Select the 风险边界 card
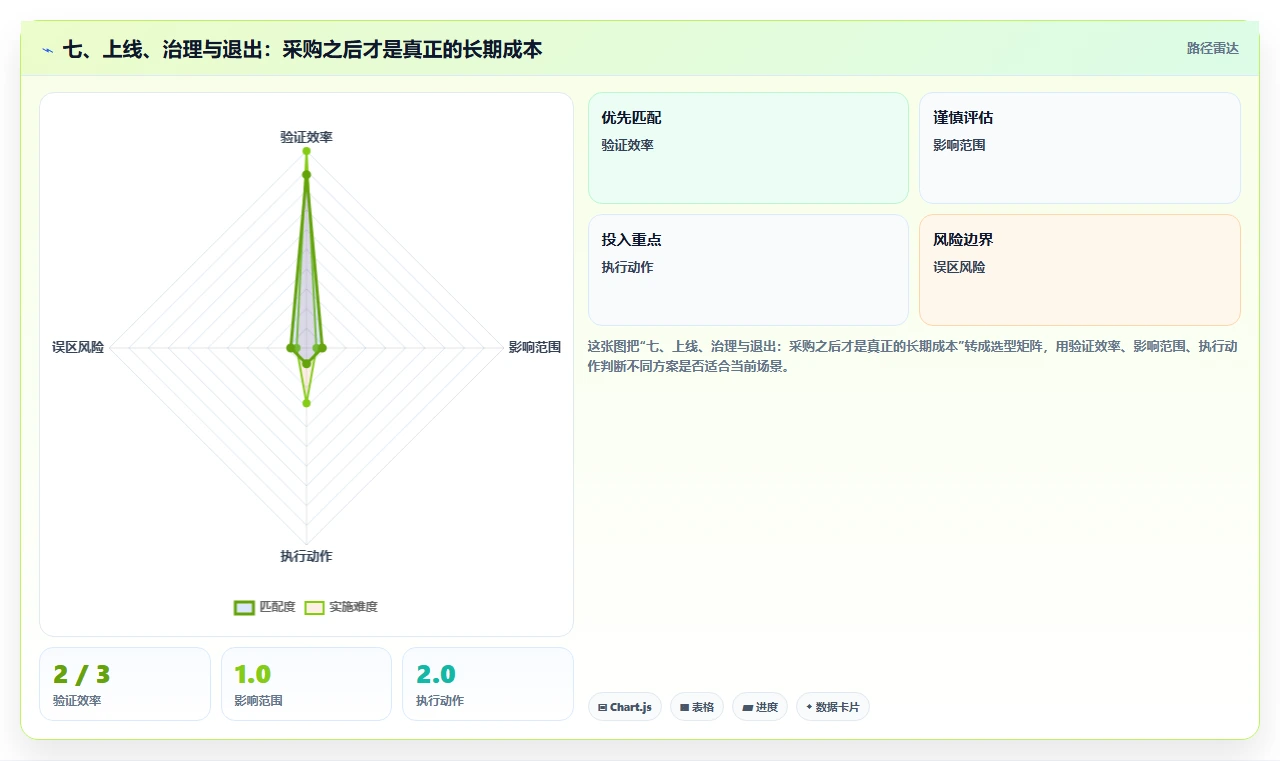The height and width of the screenshot is (761, 1280). pos(1080,270)
